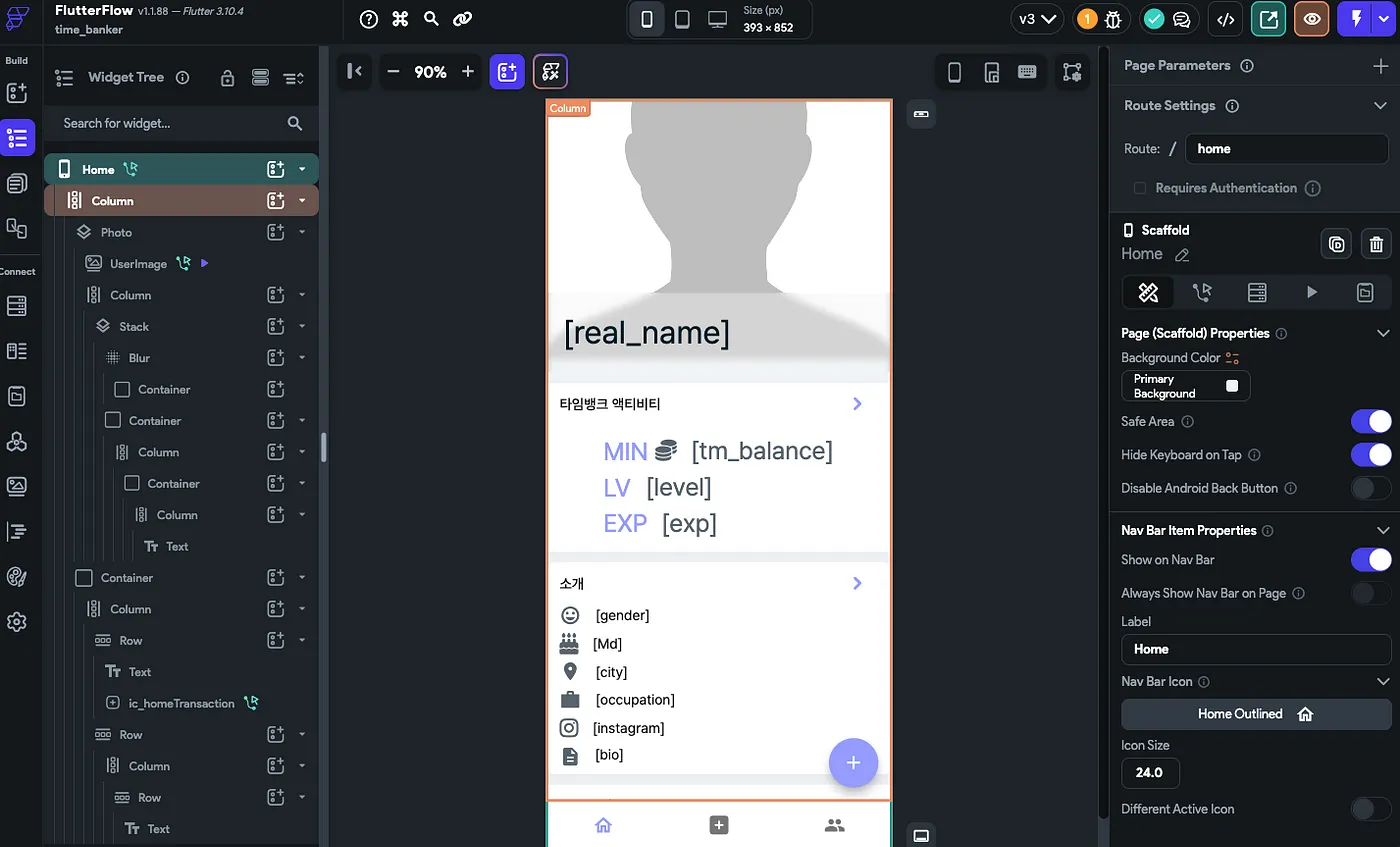Click the lock icon in Widget Tree header
The image size is (1400, 847).
[x=228, y=78]
